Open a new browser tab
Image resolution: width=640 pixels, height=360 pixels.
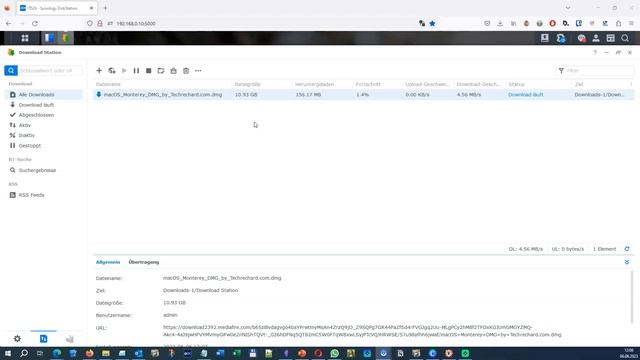(x=105, y=8)
